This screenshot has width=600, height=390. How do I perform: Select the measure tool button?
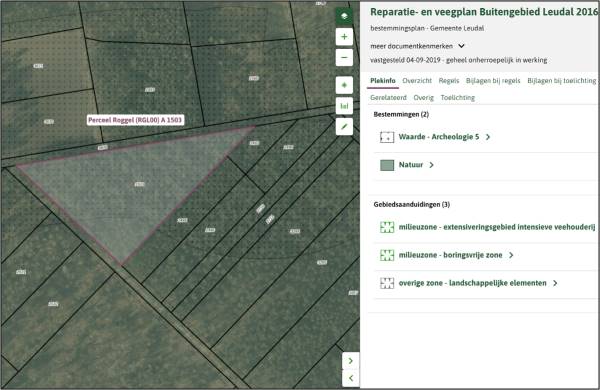[344, 106]
